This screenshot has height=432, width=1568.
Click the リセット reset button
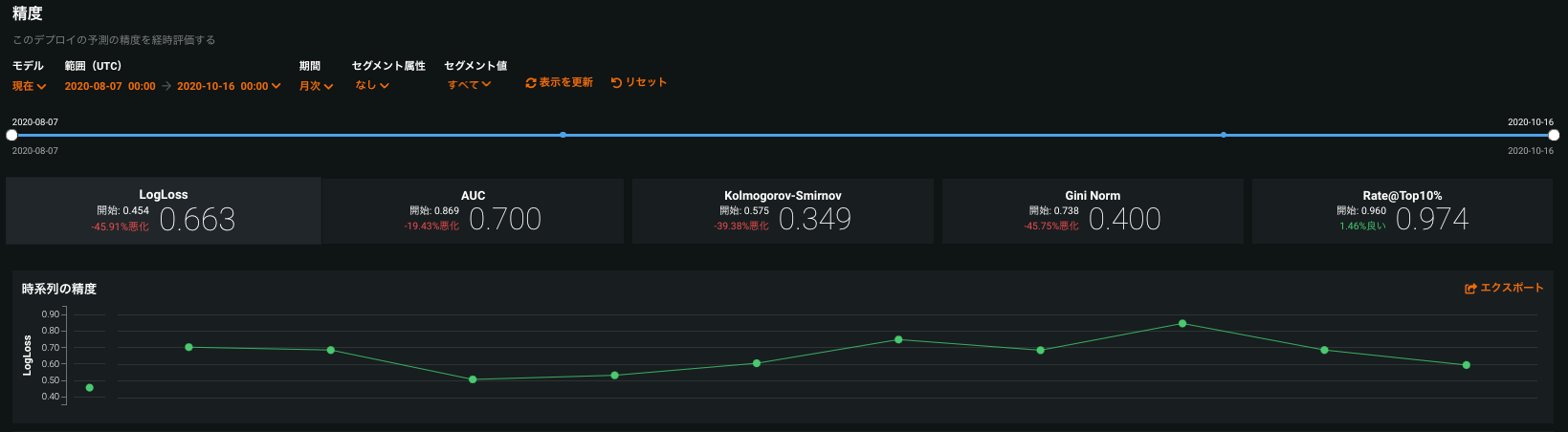[638, 82]
